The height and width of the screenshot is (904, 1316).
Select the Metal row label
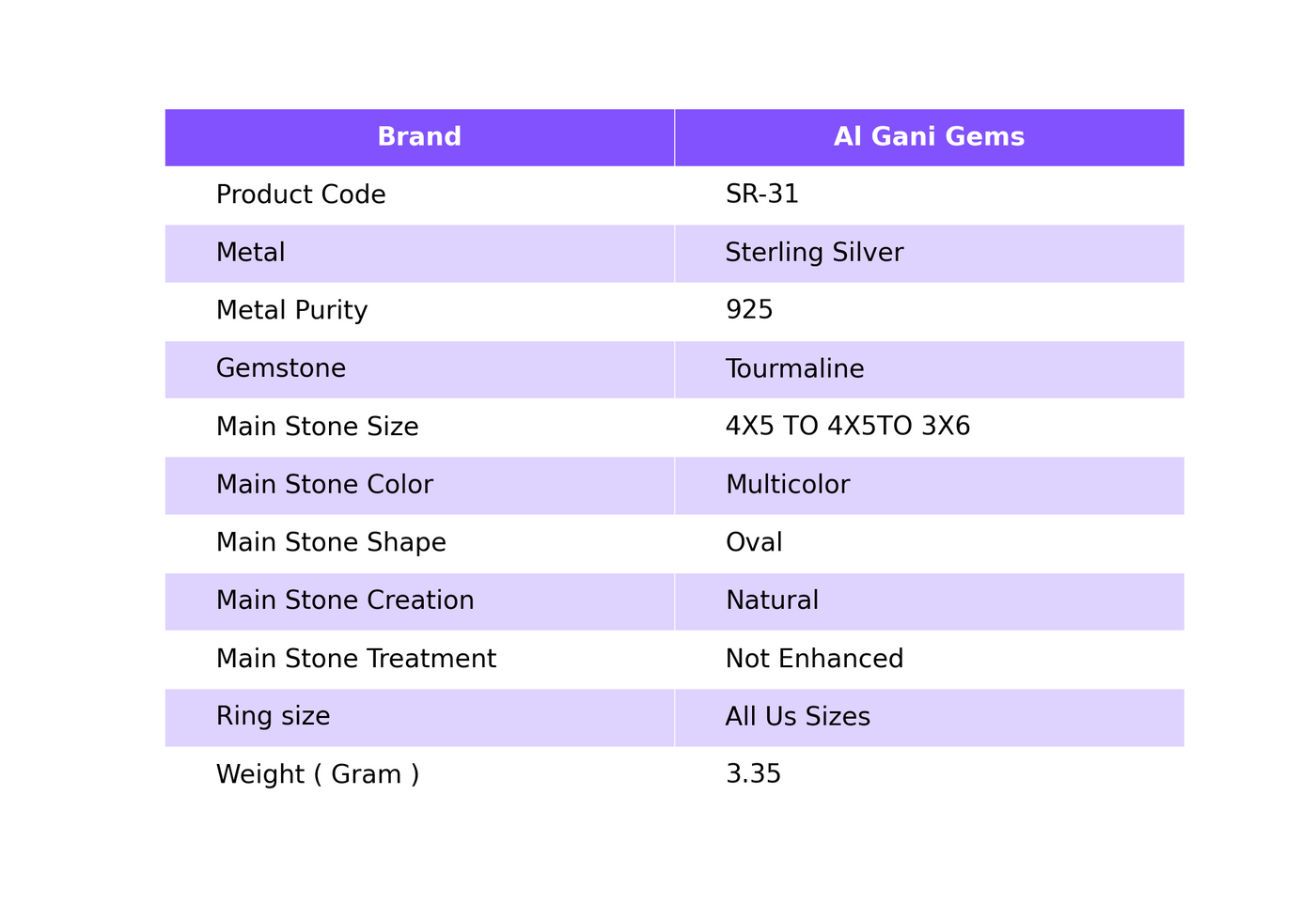[x=251, y=253]
